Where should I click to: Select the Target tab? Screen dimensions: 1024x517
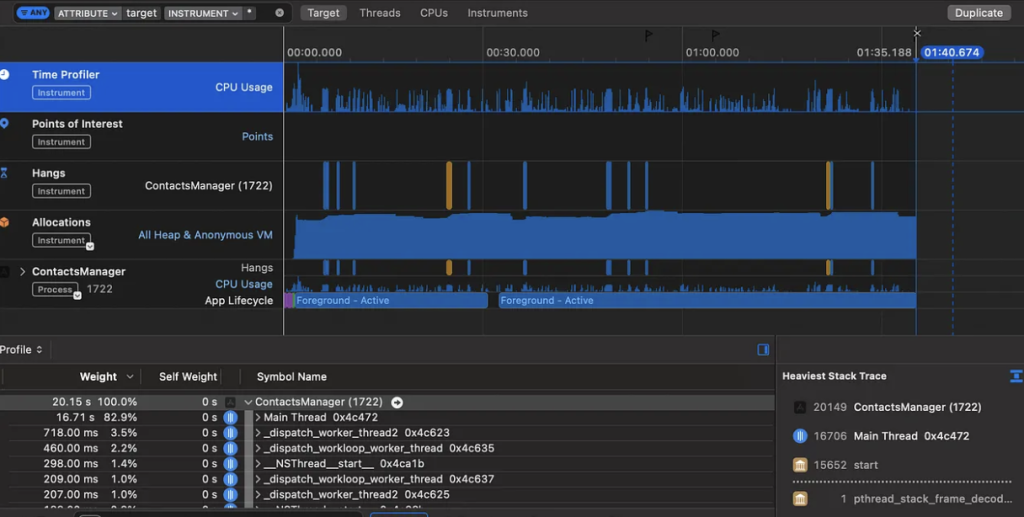[323, 13]
